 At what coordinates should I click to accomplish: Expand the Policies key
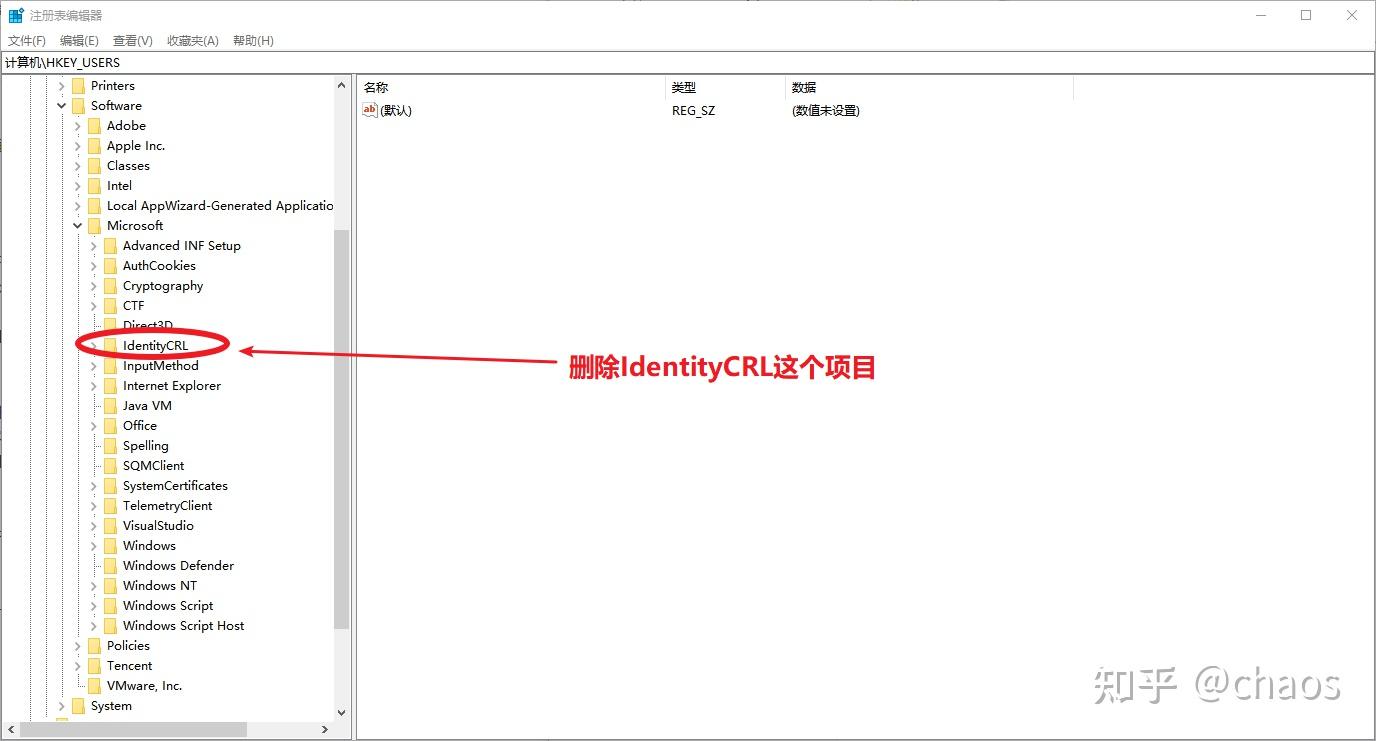coord(78,646)
